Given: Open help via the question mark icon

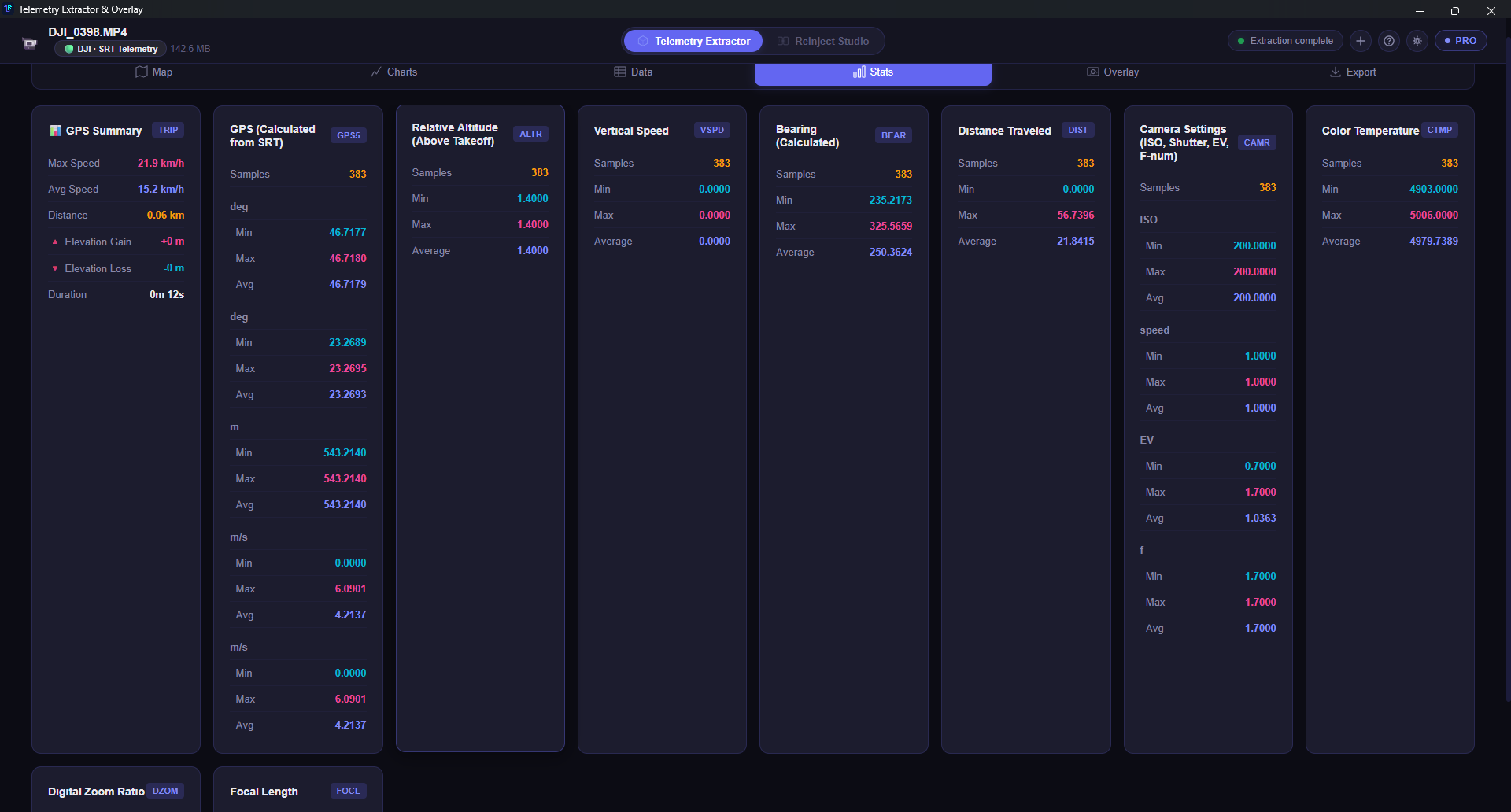Looking at the screenshot, I should click(1389, 40).
